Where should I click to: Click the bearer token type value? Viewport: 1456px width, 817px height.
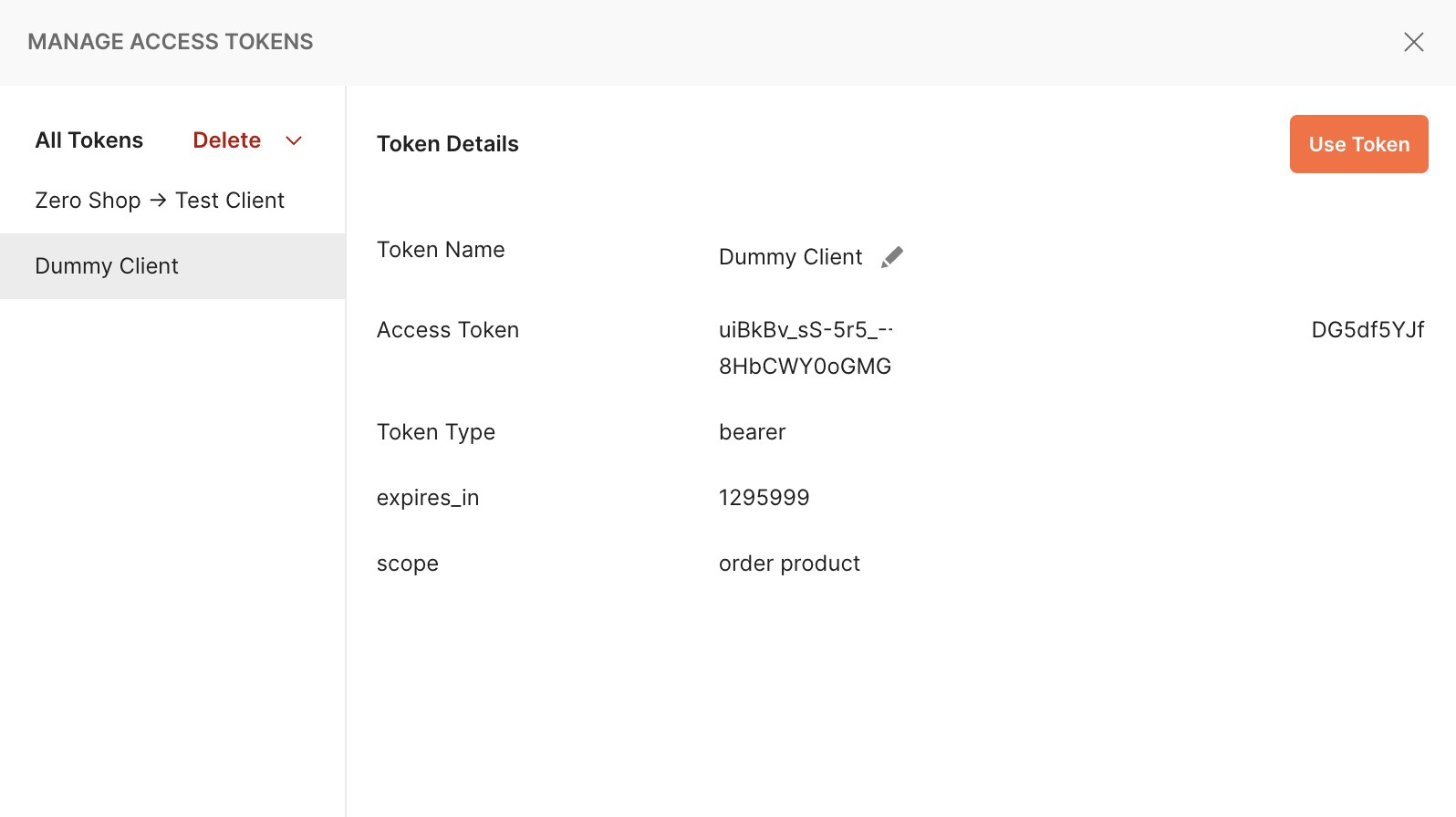click(x=753, y=432)
